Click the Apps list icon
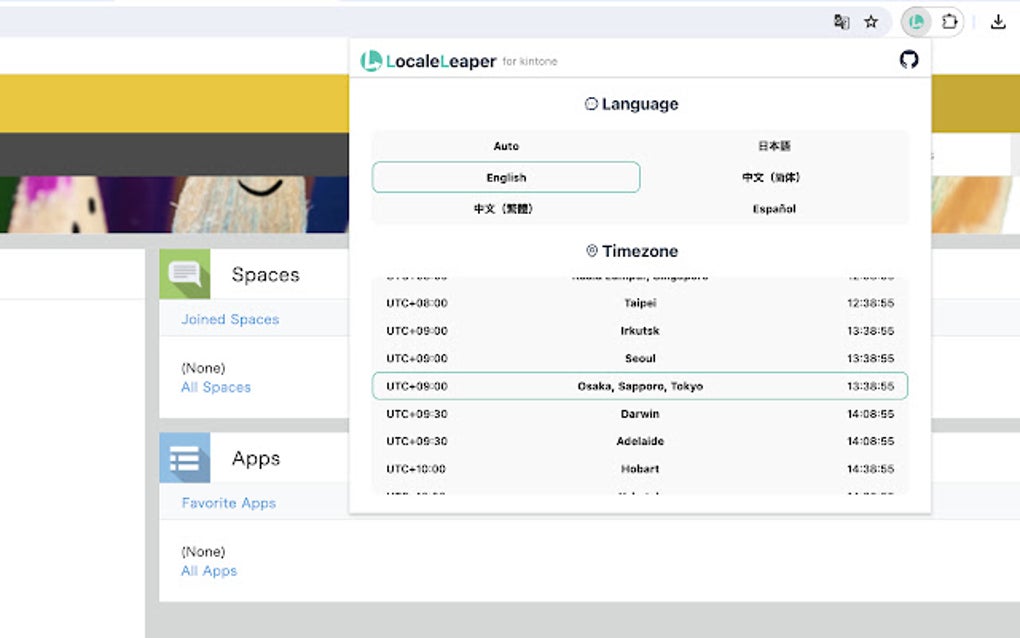The width and height of the screenshot is (1020, 638). point(185,458)
